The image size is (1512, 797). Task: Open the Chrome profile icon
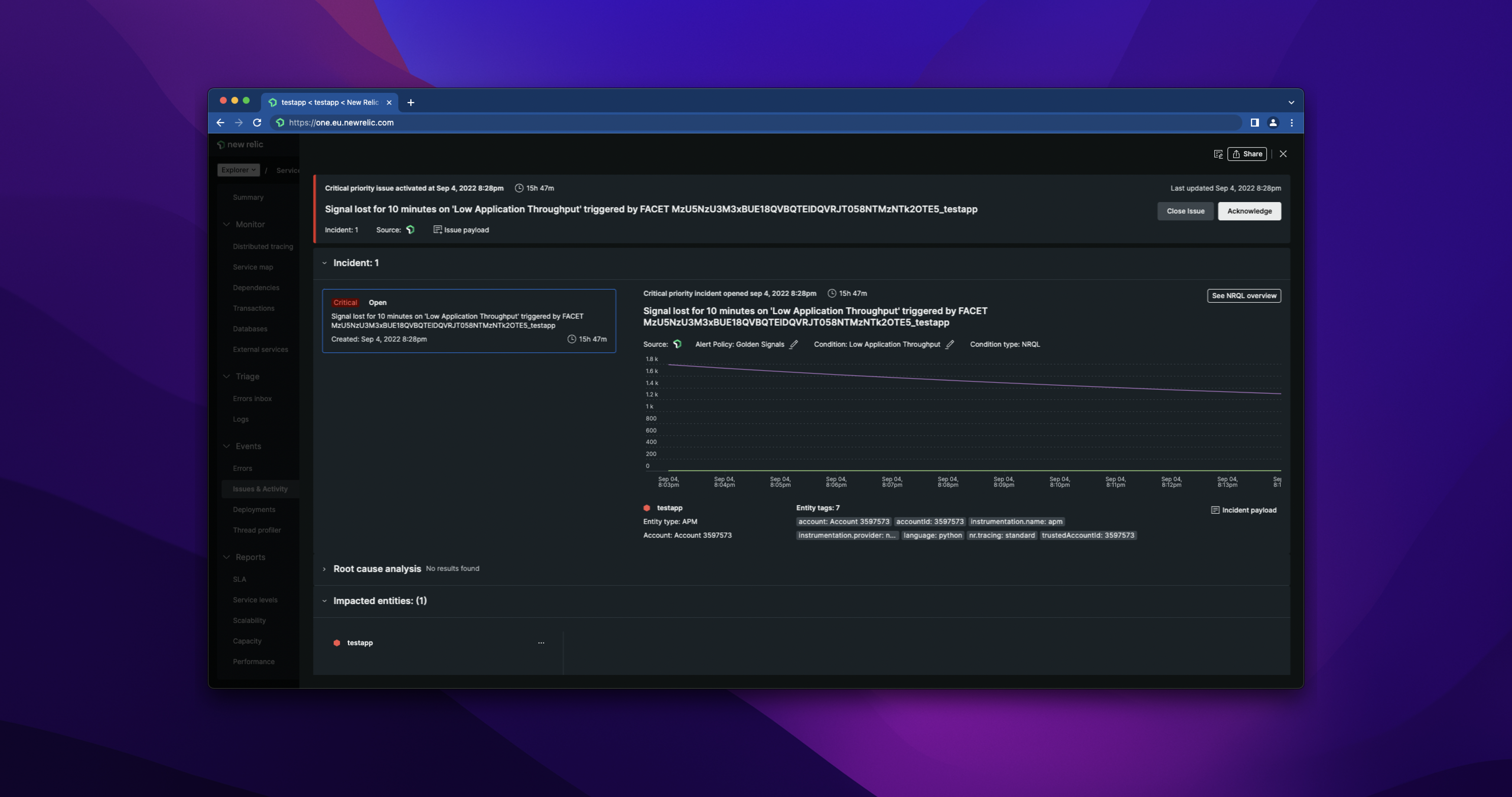[x=1273, y=123]
